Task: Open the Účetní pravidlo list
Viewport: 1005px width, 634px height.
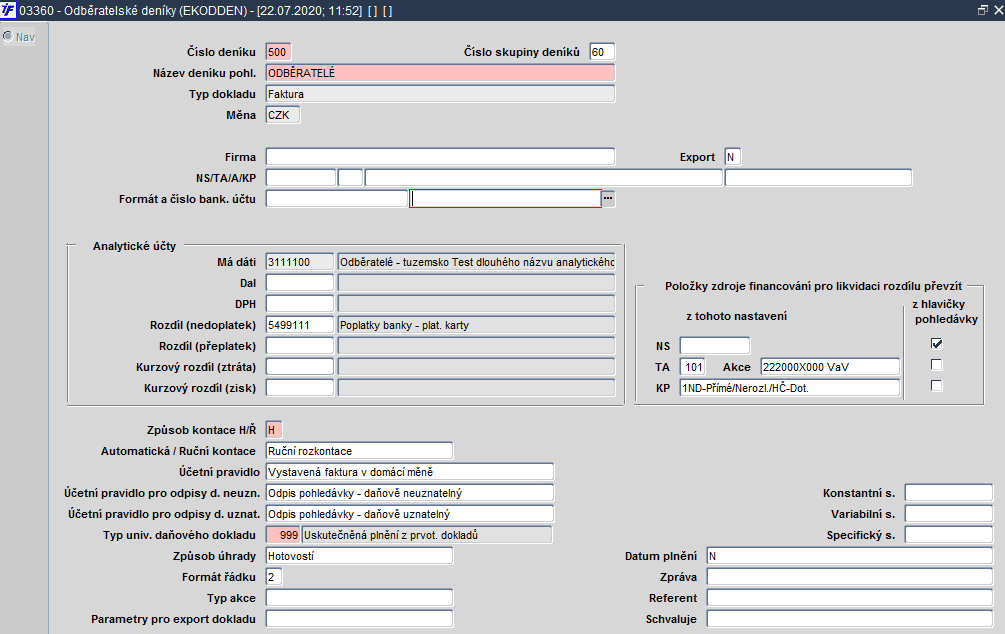Action: (x=410, y=472)
